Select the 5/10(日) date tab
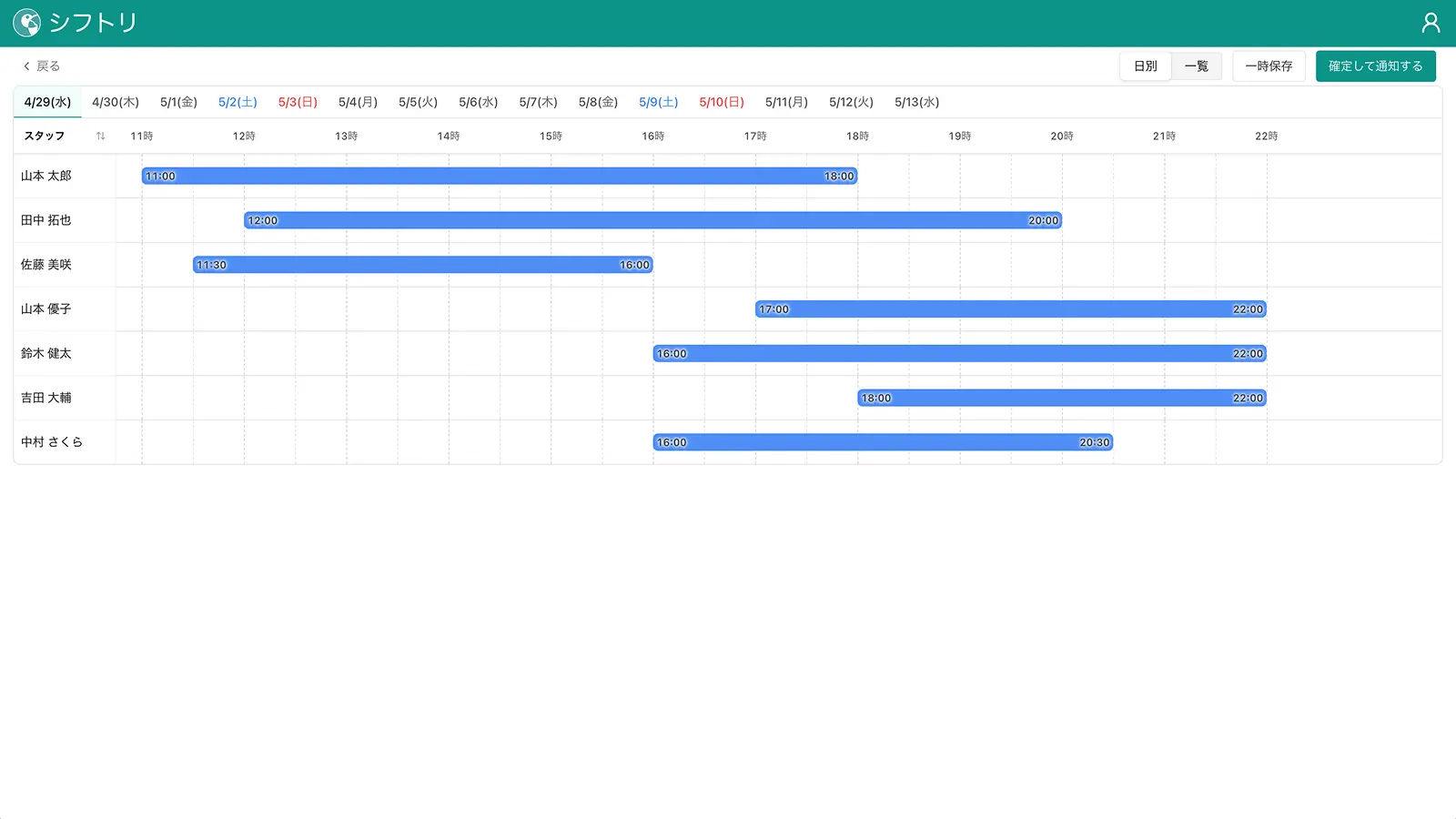Image resolution: width=1456 pixels, height=819 pixels. 722,102
